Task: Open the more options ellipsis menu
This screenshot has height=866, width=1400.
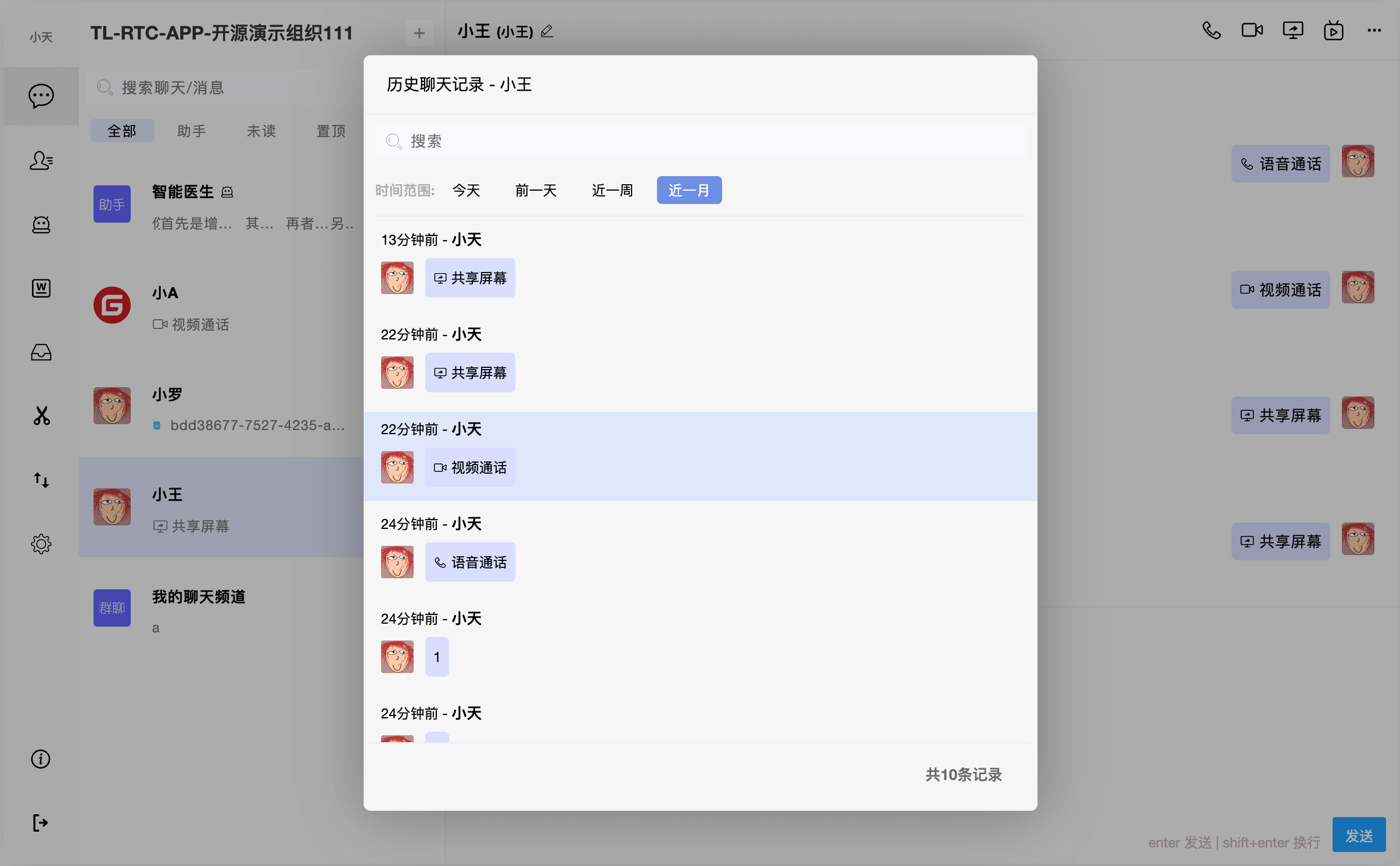Action: pos(1374,30)
